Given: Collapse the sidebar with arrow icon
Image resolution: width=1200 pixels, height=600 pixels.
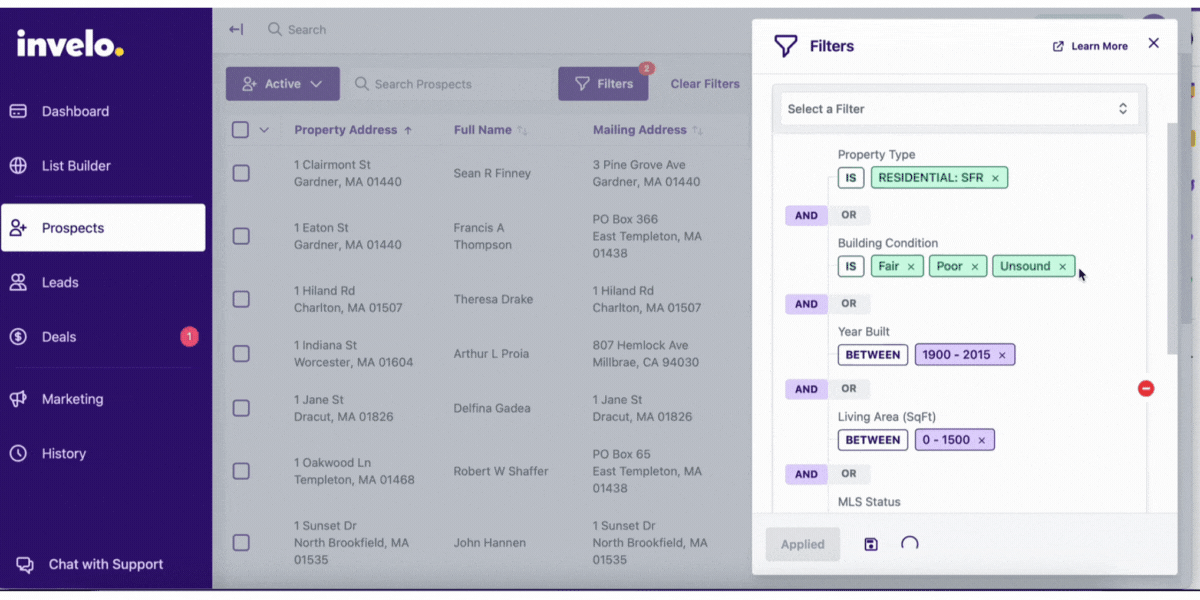Looking at the screenshot, I should pyautogui.click(x=236, y=30).
